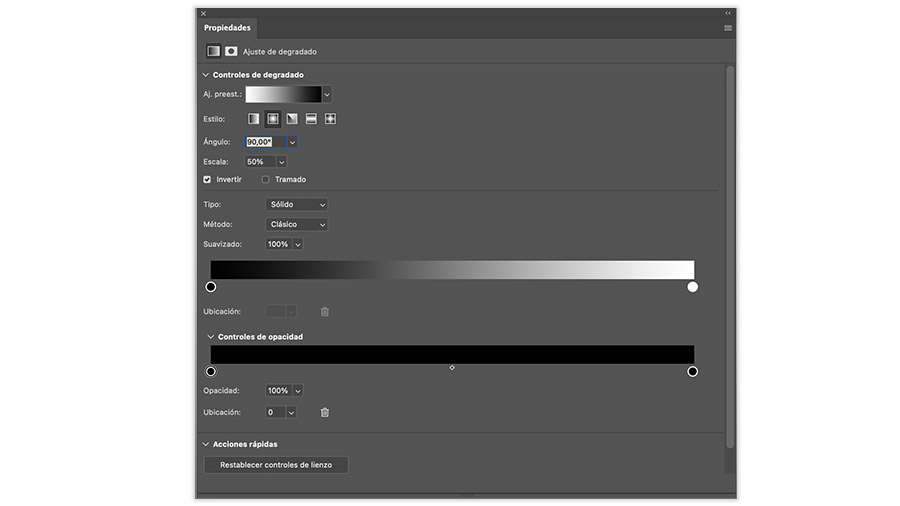Click the Suavizado value field 100%
This screenshot has height=506, width=900.
[280, 244]
